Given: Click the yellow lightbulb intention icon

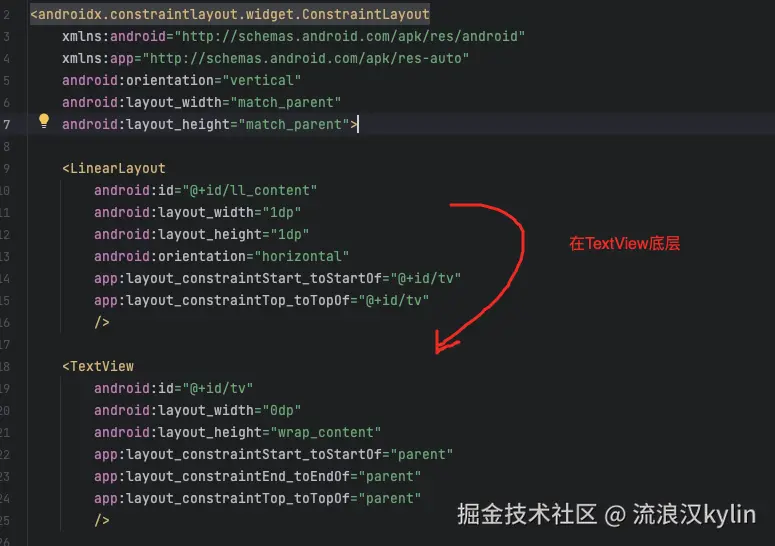Looking at the screenshot, I should 44,121.
